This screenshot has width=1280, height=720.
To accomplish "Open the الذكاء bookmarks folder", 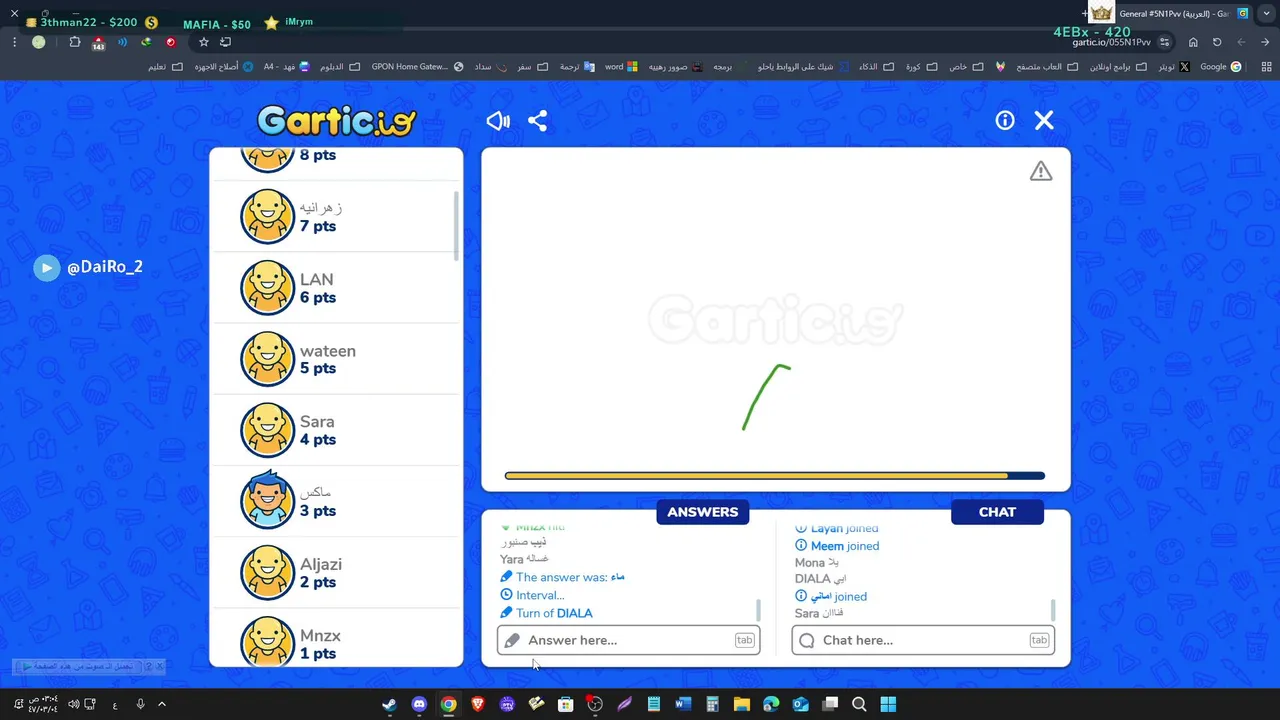I will coord(875,67).
